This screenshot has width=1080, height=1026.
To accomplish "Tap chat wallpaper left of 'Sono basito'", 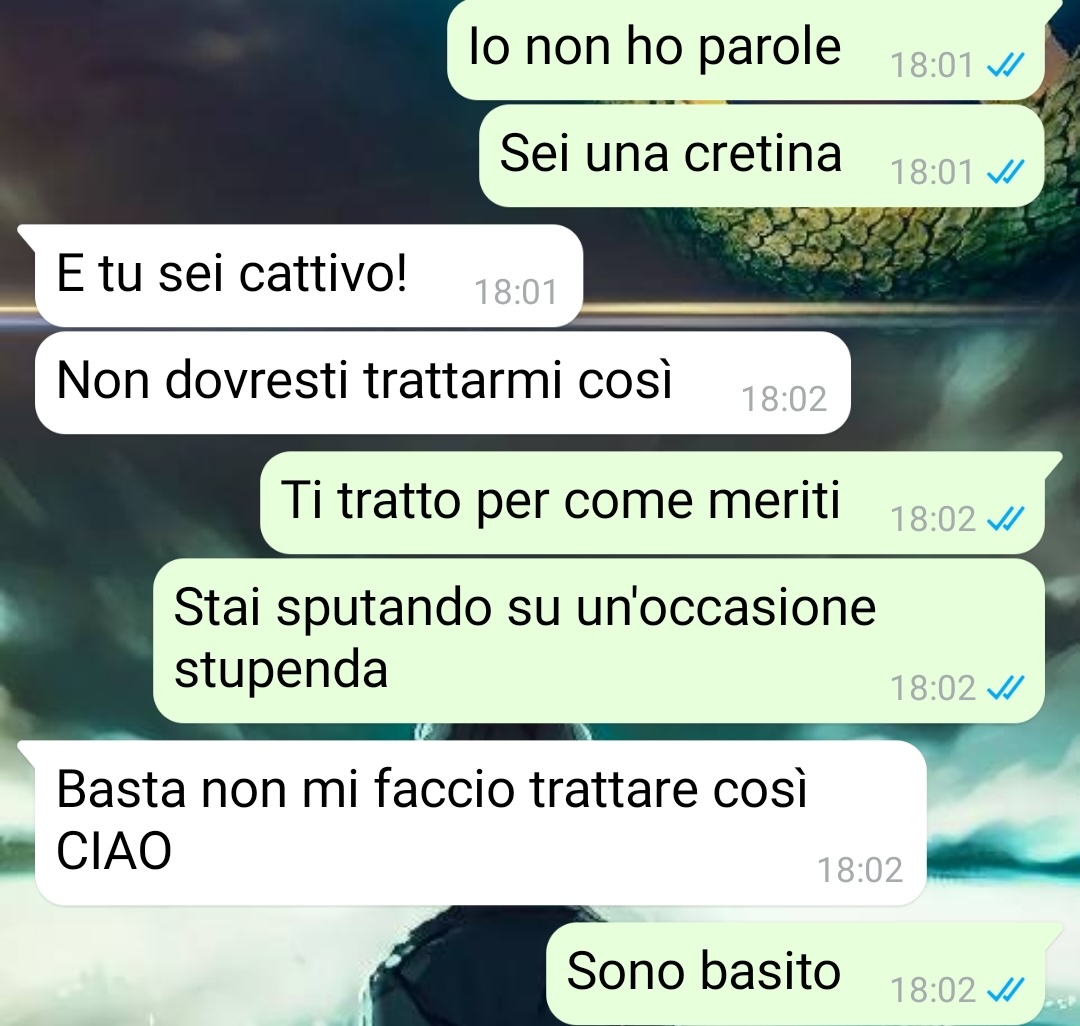I will tap(276, 971).
